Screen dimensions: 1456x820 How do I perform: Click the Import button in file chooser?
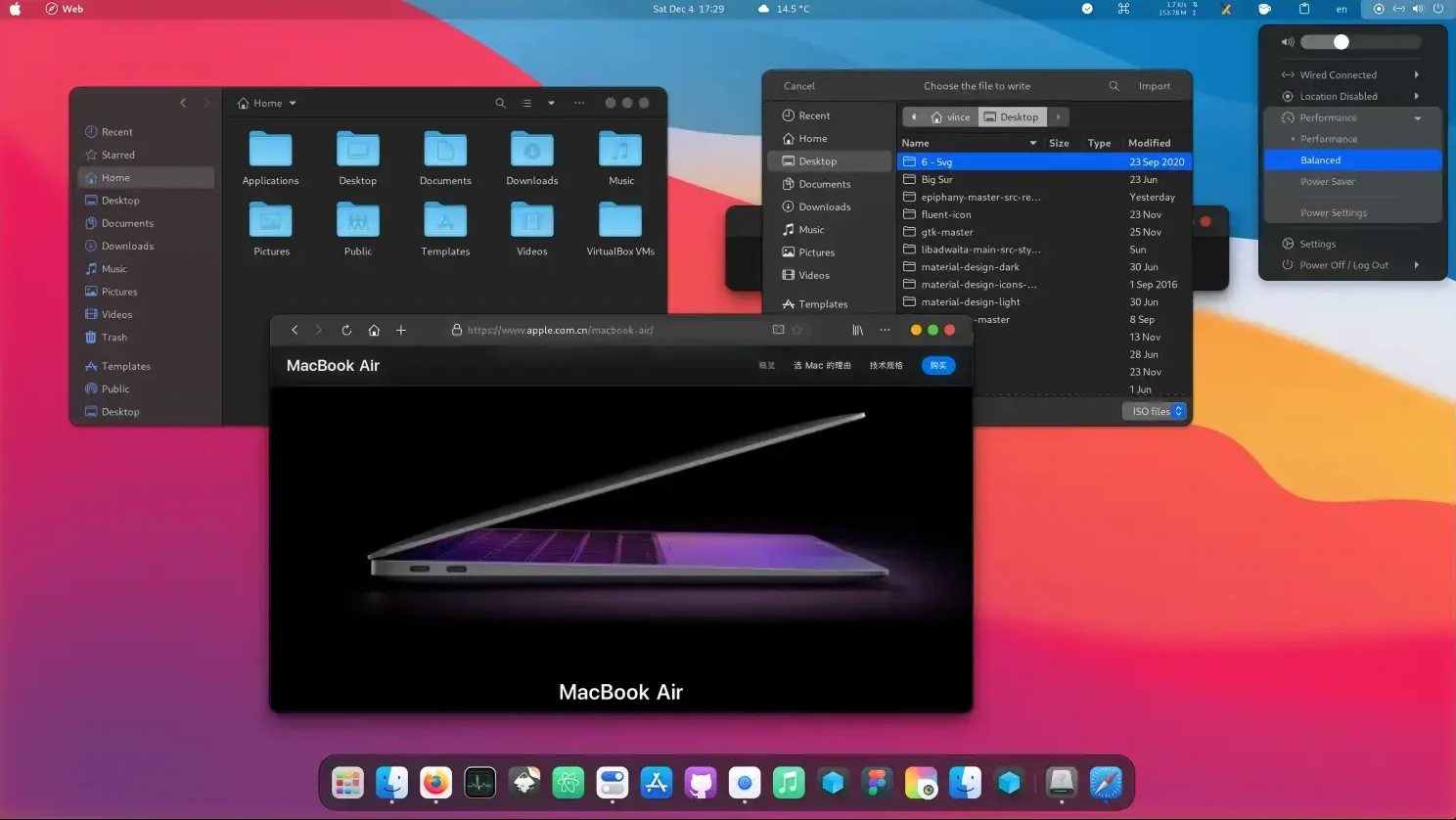[x=1154, y=86]
